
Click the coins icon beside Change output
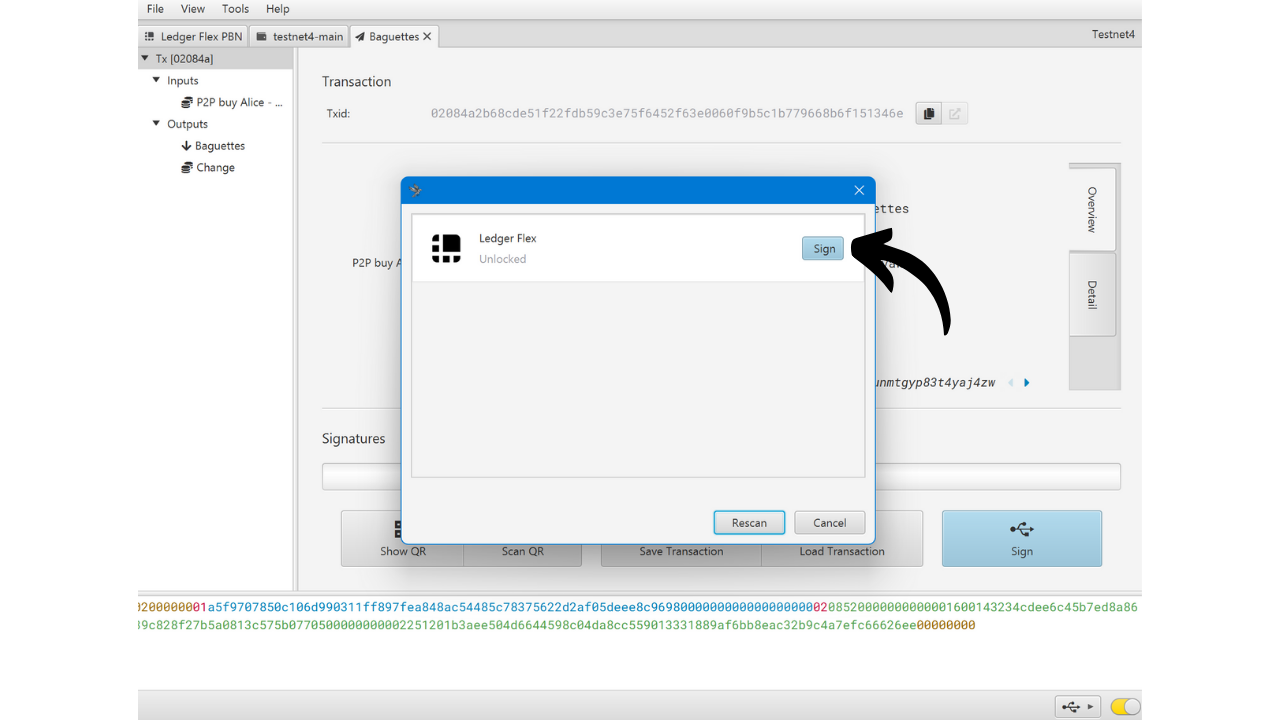click(186, 168)
